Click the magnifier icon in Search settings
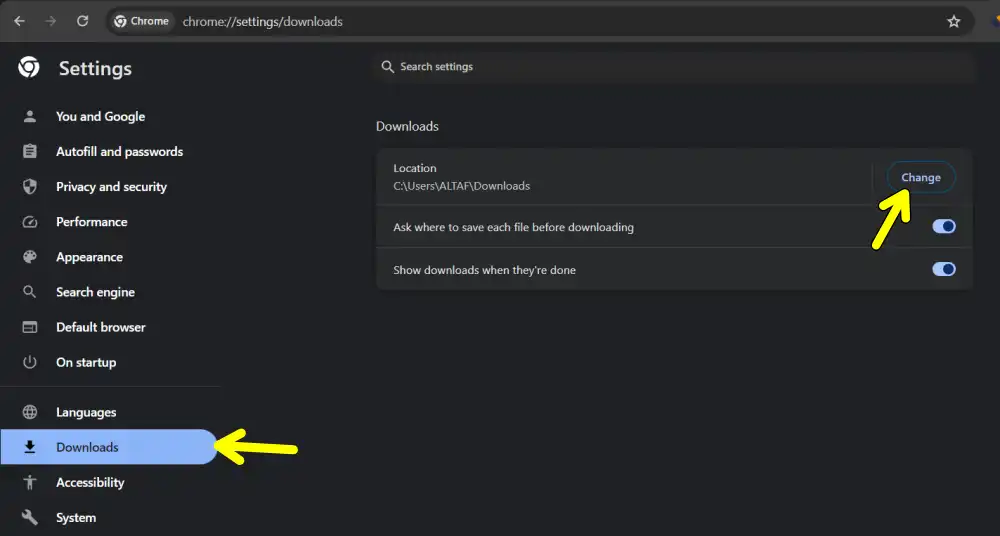Image resolution: width=1000 pixels, height=536 pixels. point(387,66)
